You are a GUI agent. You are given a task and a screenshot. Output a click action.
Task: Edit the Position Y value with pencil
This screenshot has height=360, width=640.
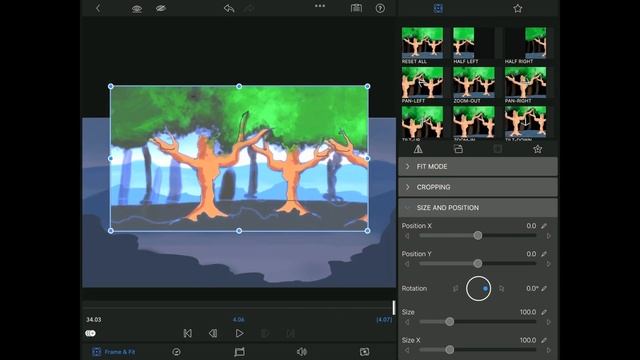(x=544, y=254)
